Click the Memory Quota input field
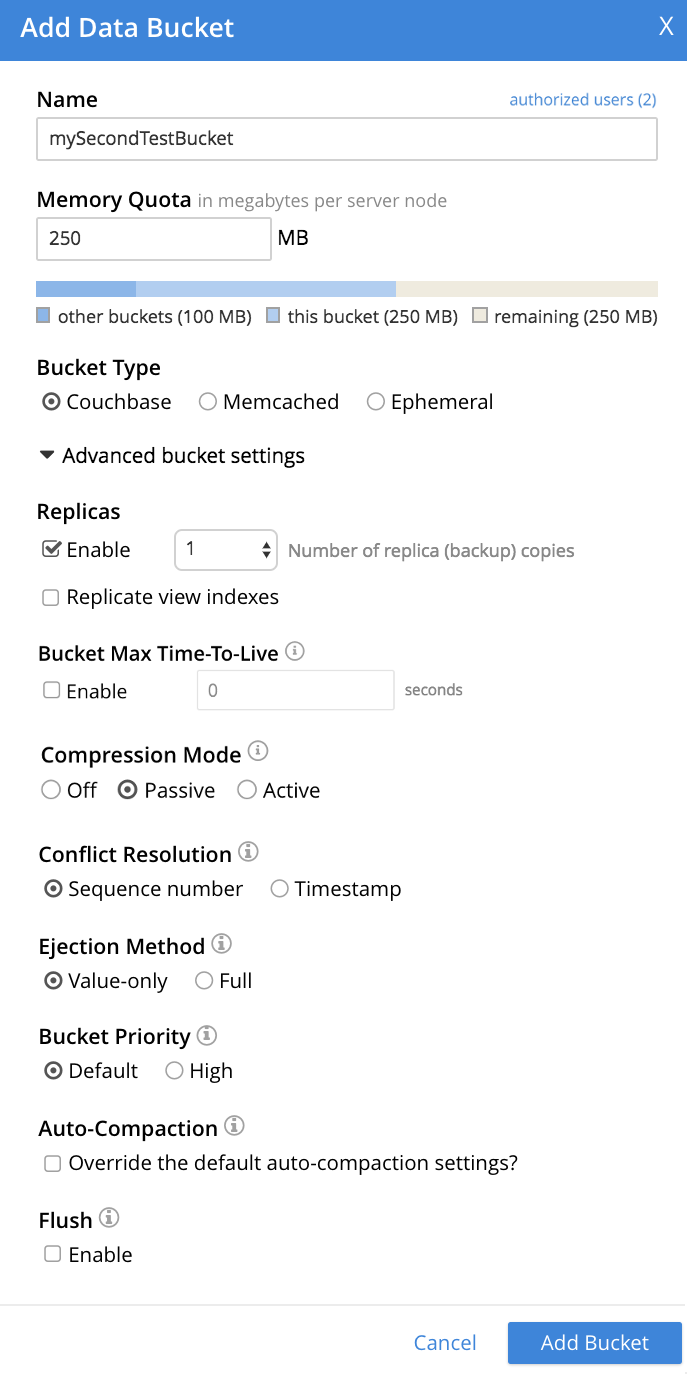The height and width of the screenshot is (1383, 687). click(153, 239)
